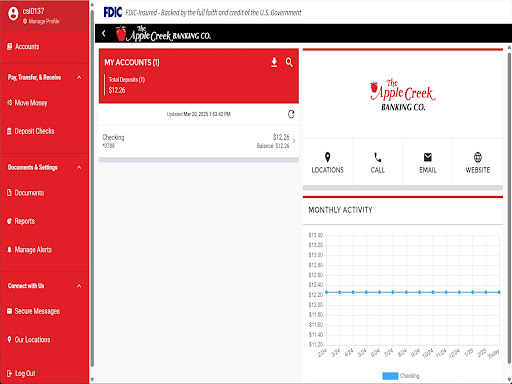Click the Apple Creek Banking header logo
This screenshot has width=512, height=384.
coord(163,33)
